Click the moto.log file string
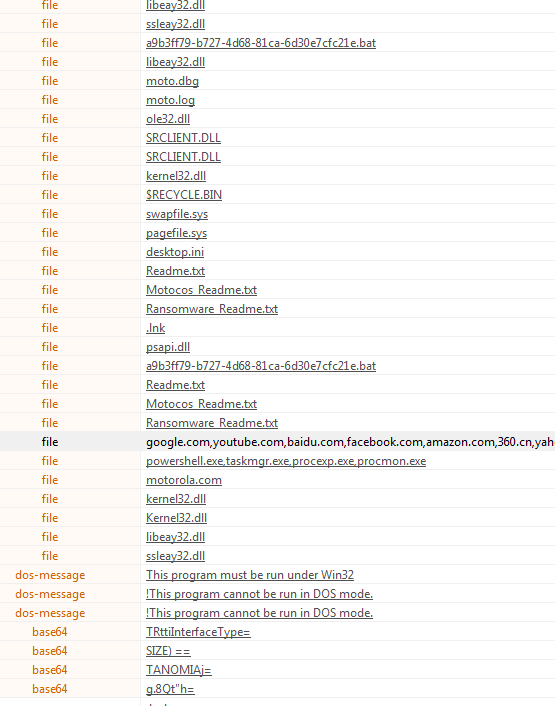 [171, 100]
